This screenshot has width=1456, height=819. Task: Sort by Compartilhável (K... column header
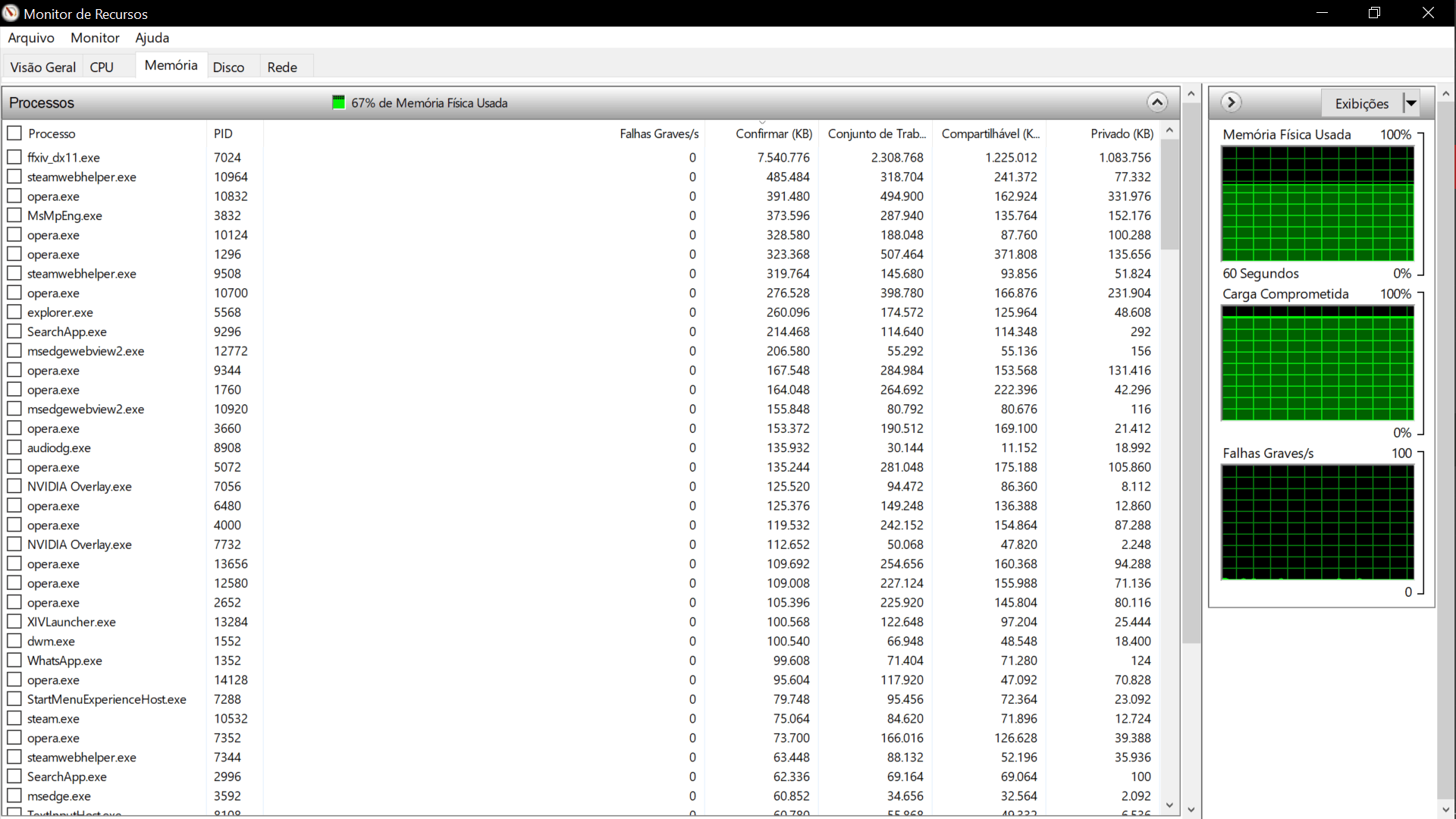[x=989, y=133]
